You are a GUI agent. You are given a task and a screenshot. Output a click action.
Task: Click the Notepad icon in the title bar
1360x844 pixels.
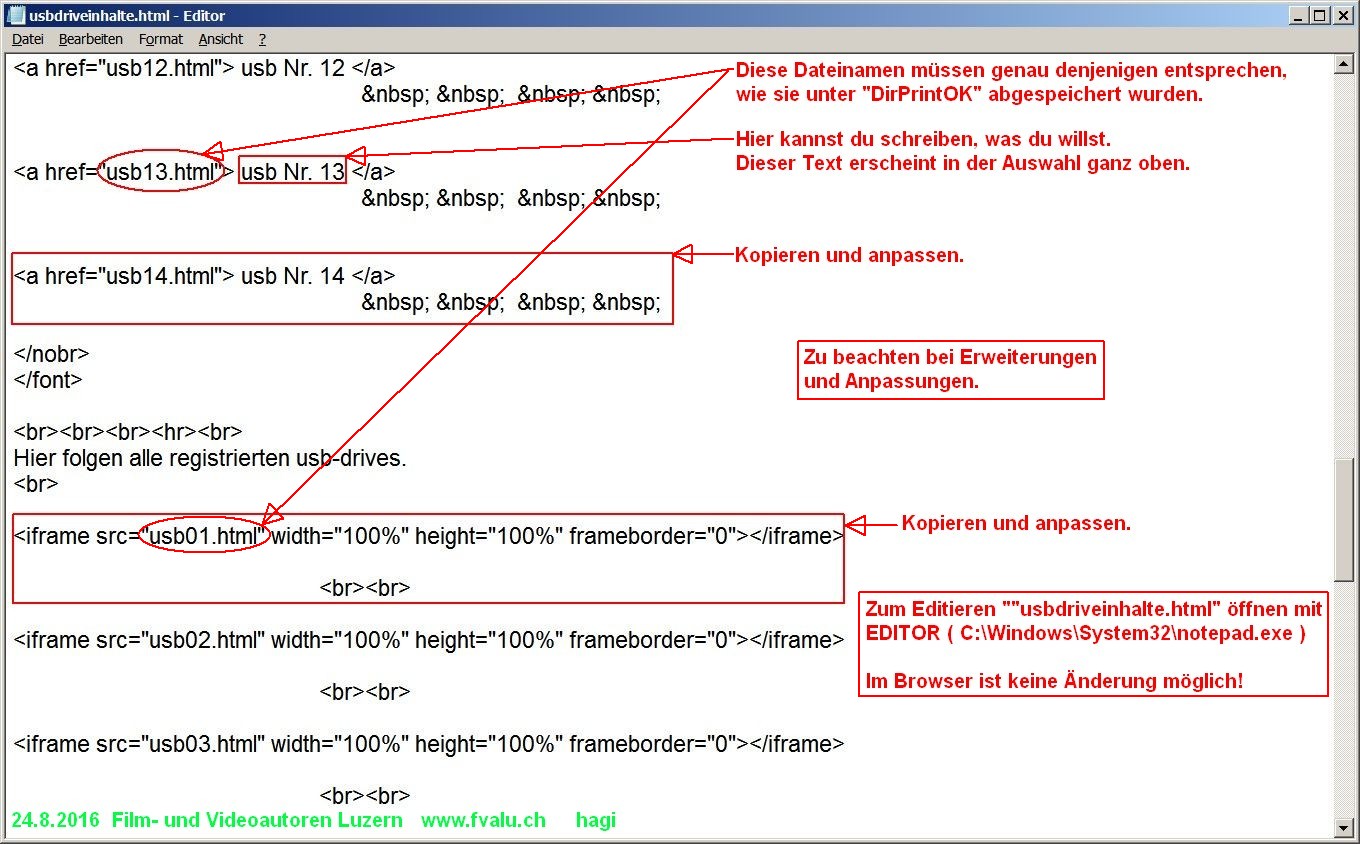[15, 15]
